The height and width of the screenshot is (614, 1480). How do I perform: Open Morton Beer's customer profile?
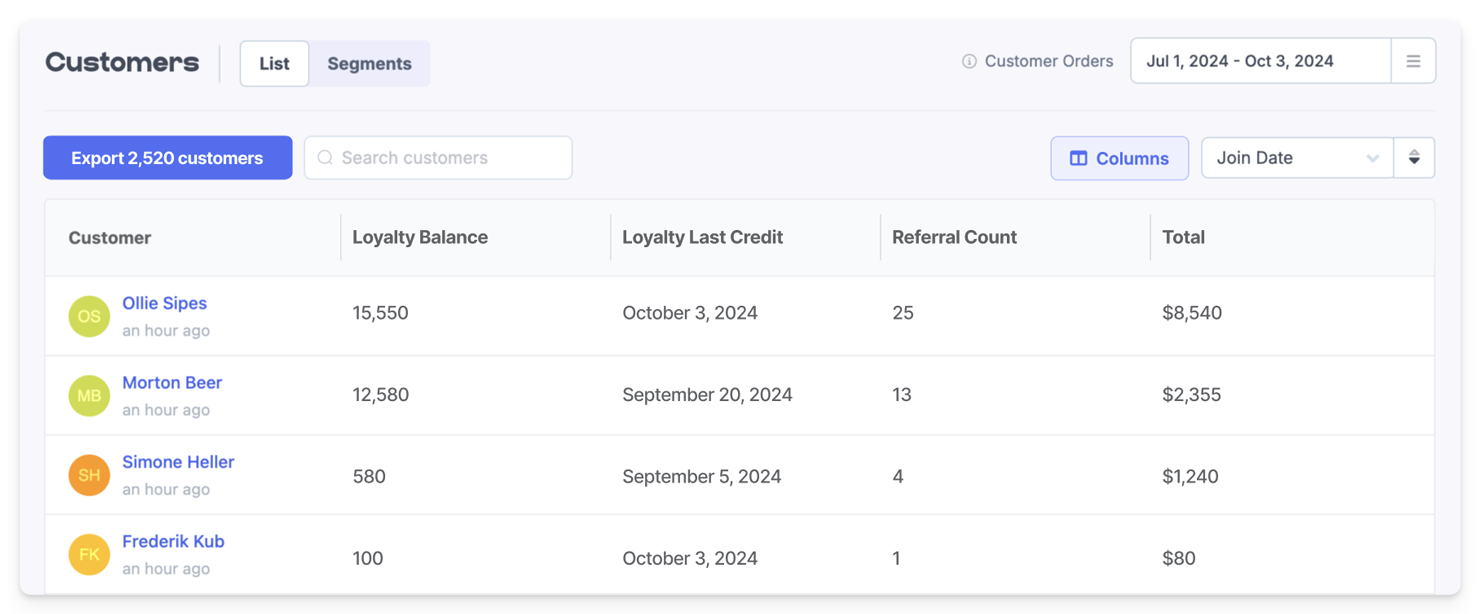pos(172,382)
